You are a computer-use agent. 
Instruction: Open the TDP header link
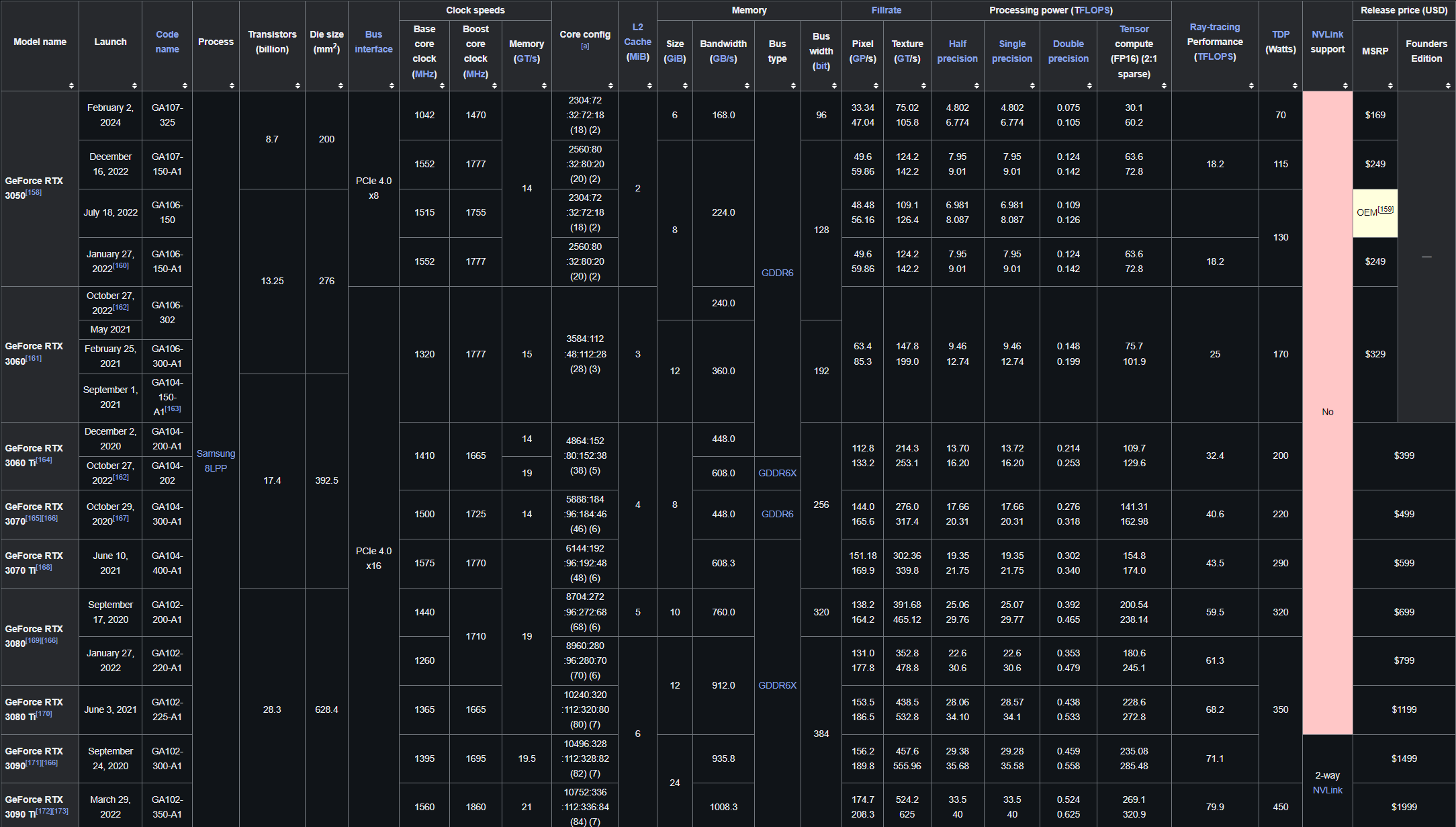(x=1280, y=34)
